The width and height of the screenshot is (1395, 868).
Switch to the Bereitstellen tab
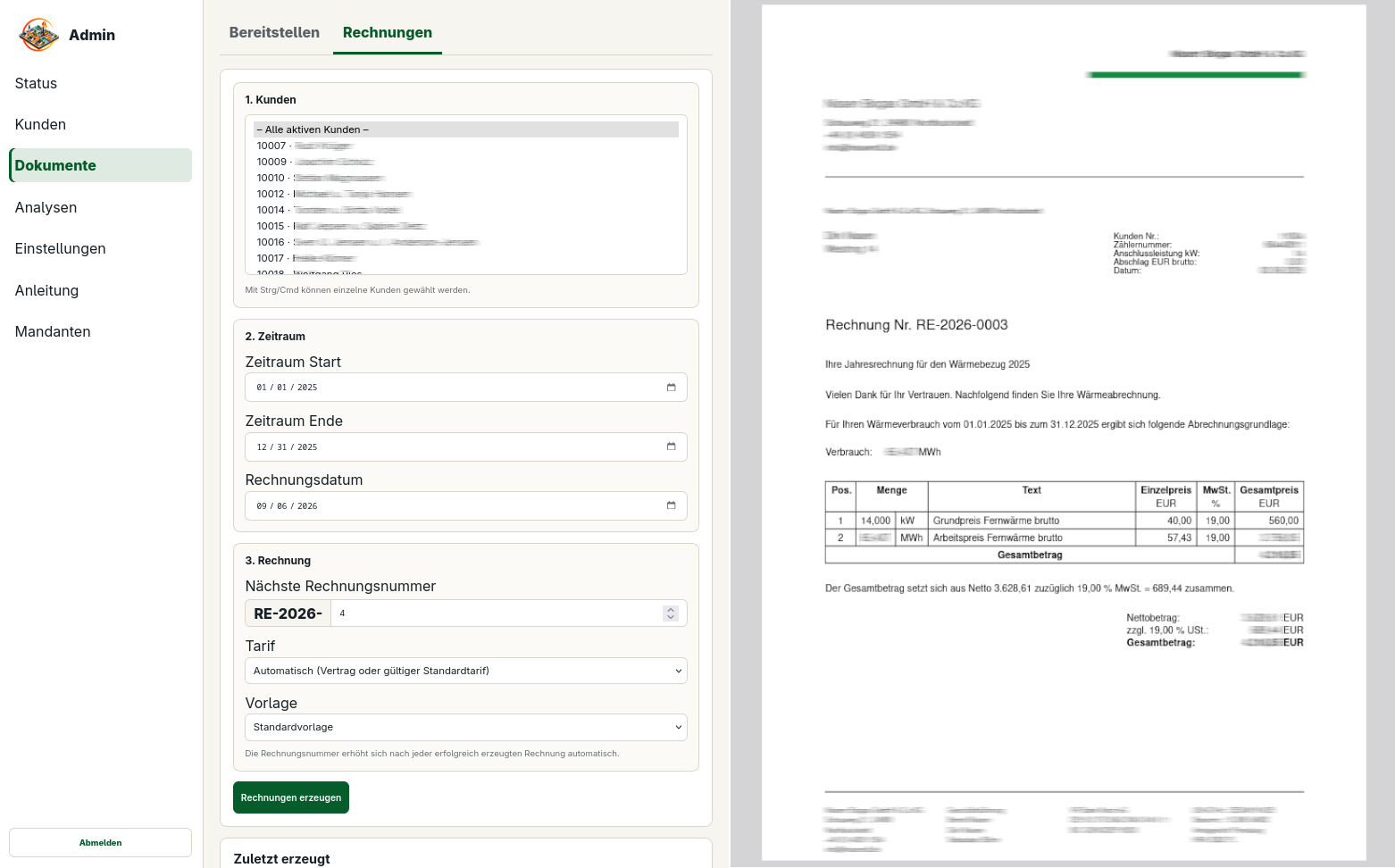pyautogui.click(x=274, y=32)
